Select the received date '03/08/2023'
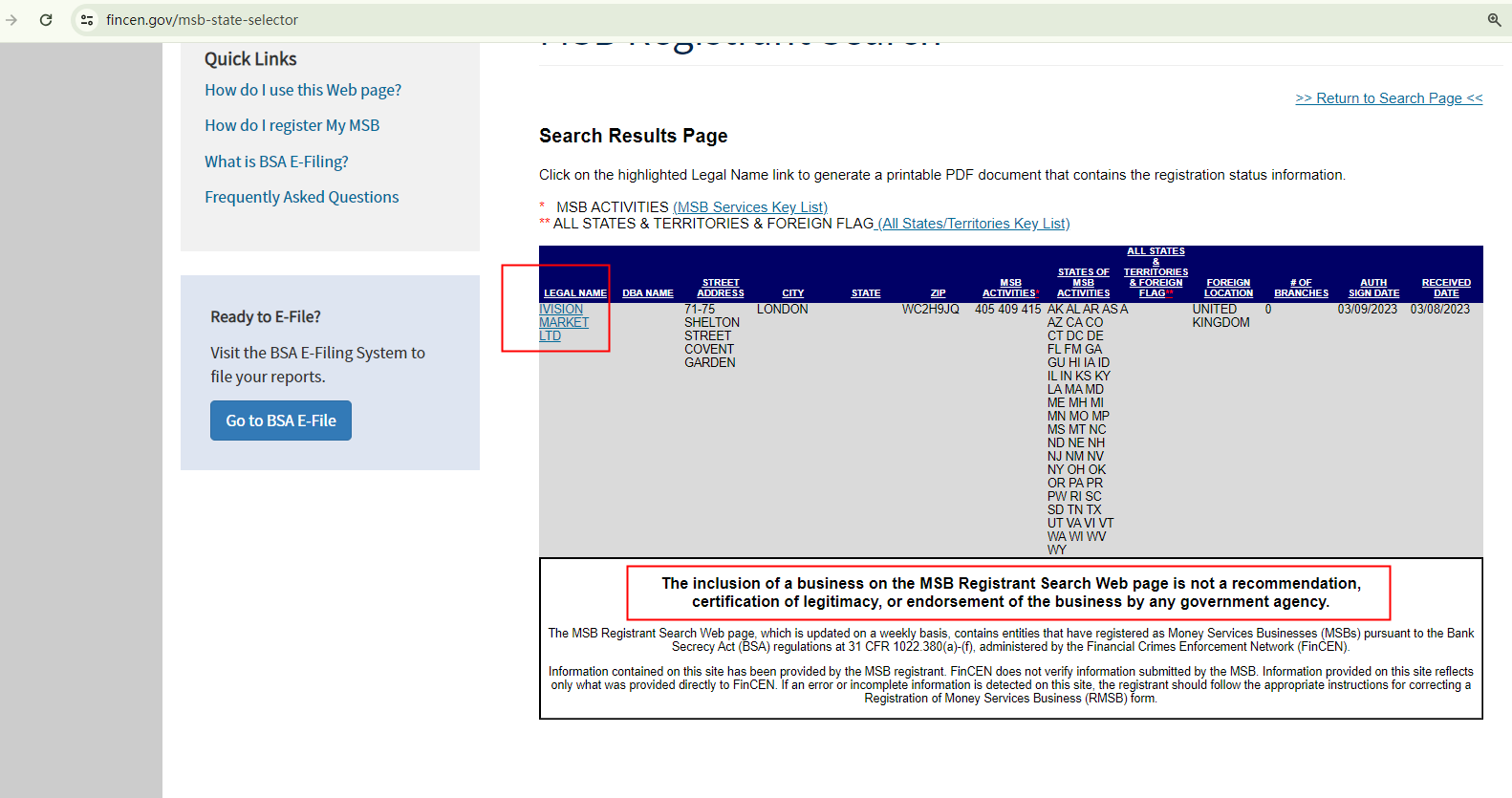This screenshot has width=1512, height=798. point(1440,310)
